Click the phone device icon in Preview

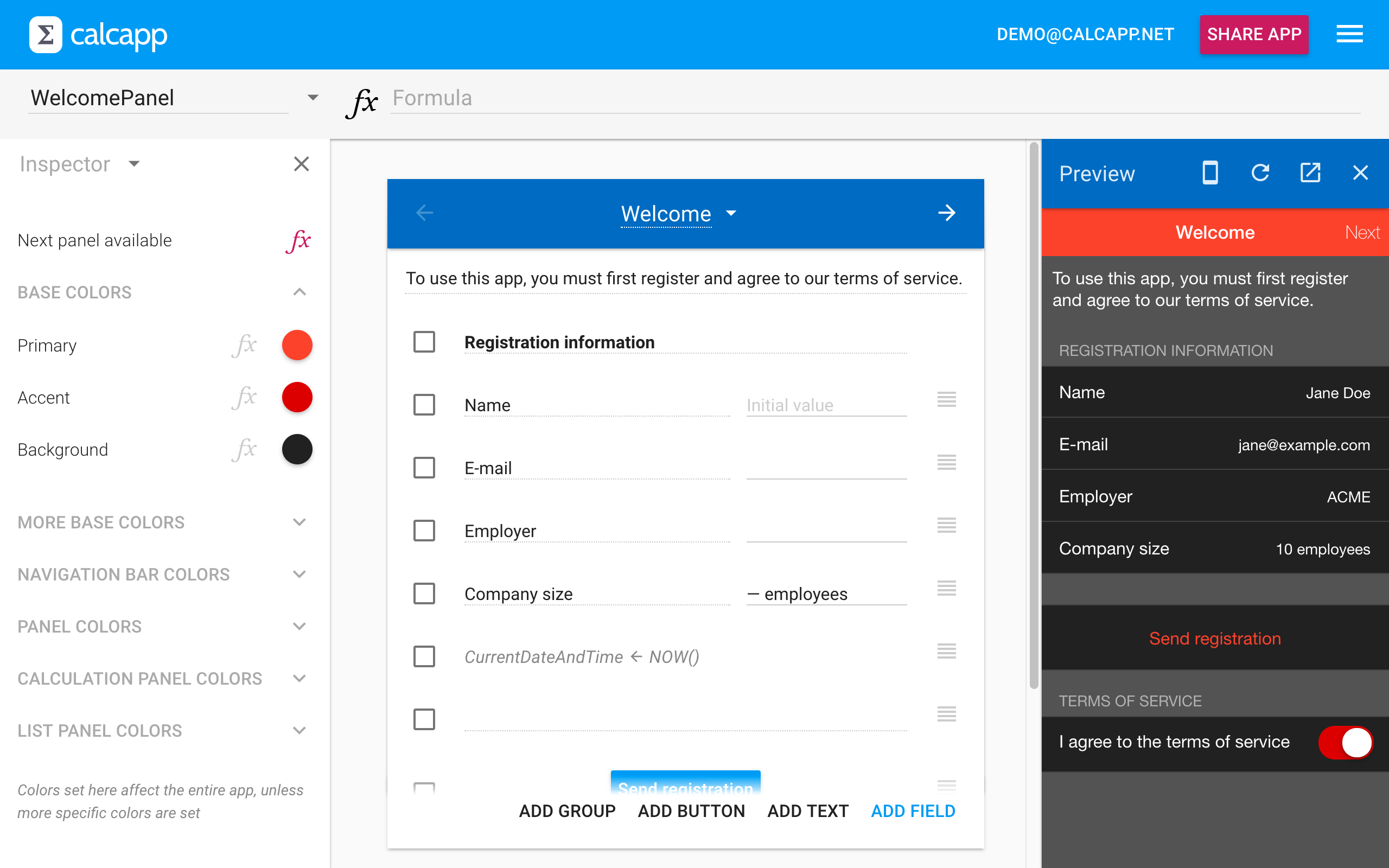[x=1210, y=173]
